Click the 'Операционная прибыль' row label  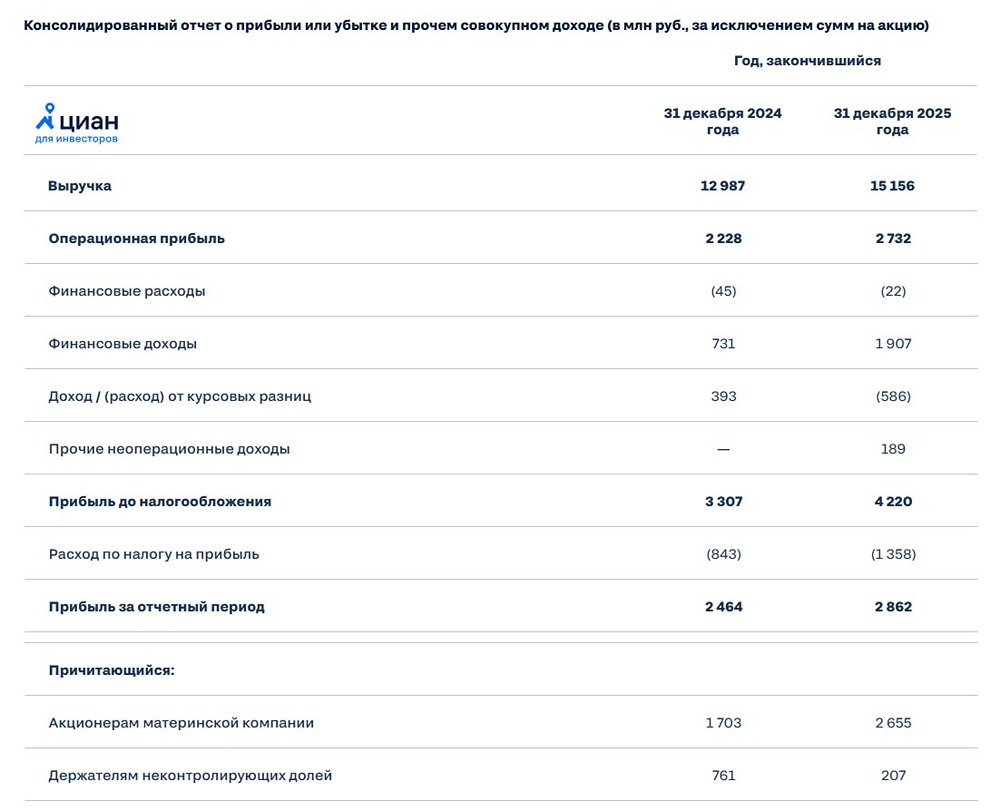point(136,239)
